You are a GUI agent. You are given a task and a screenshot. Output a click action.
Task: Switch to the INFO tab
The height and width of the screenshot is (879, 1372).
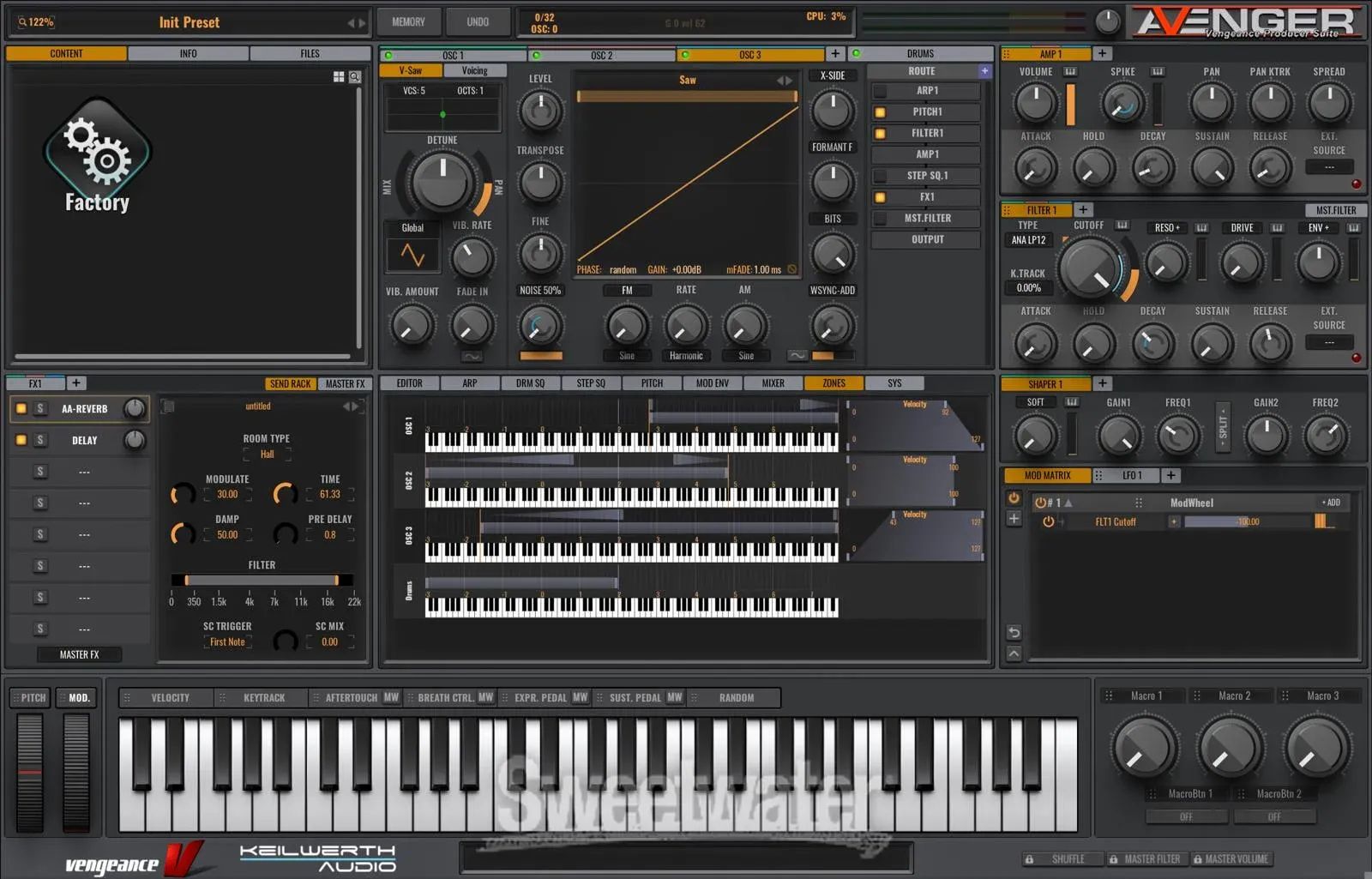188,53
